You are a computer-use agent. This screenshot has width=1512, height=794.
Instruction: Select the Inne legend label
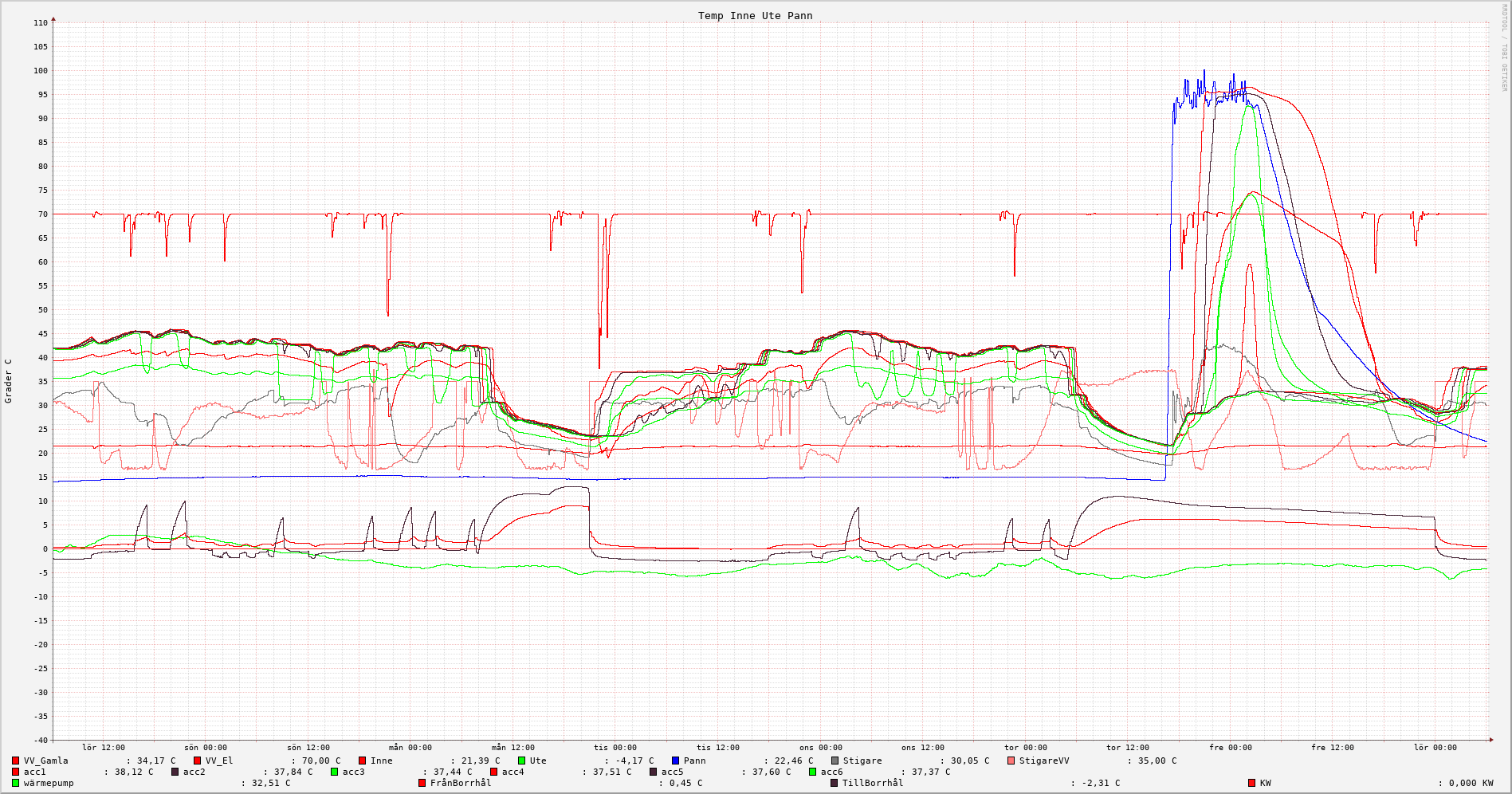pos(381,761)
